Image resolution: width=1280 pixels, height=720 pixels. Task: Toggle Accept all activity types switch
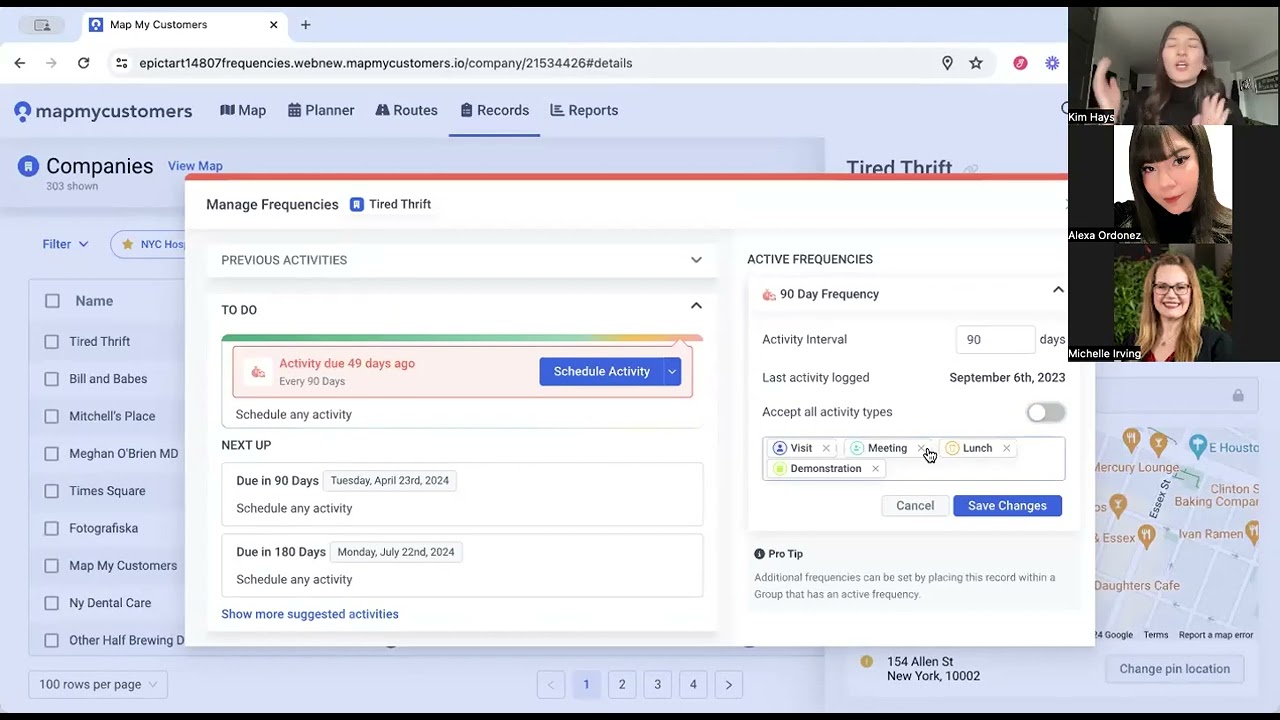coord(1045,412)
